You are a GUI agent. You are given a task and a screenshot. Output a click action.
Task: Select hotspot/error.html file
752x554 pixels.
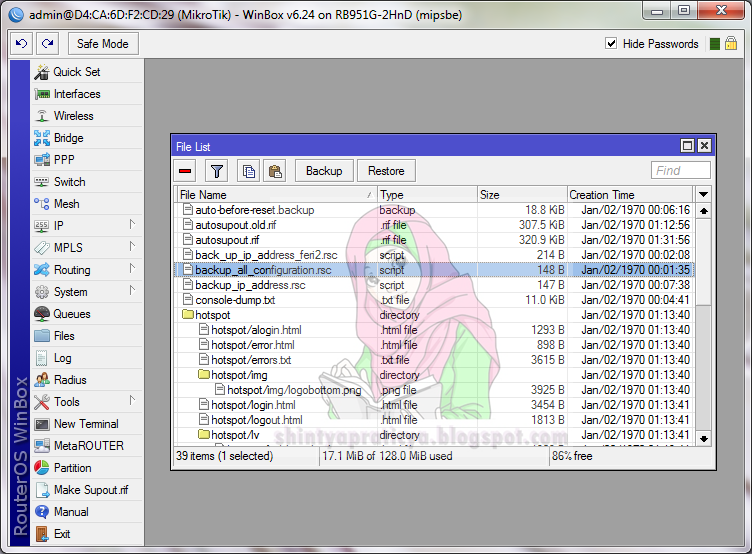(x=434, y=345)
